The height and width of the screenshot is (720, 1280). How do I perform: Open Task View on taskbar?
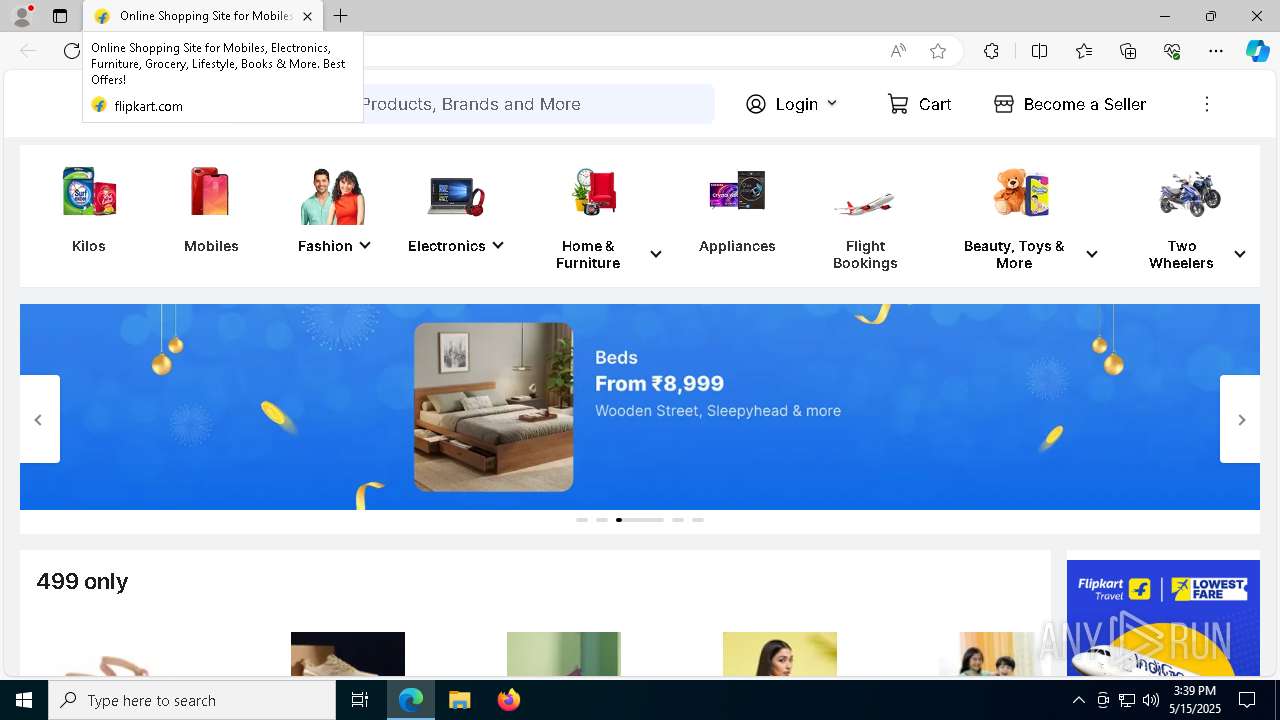(x=360, y=700)
